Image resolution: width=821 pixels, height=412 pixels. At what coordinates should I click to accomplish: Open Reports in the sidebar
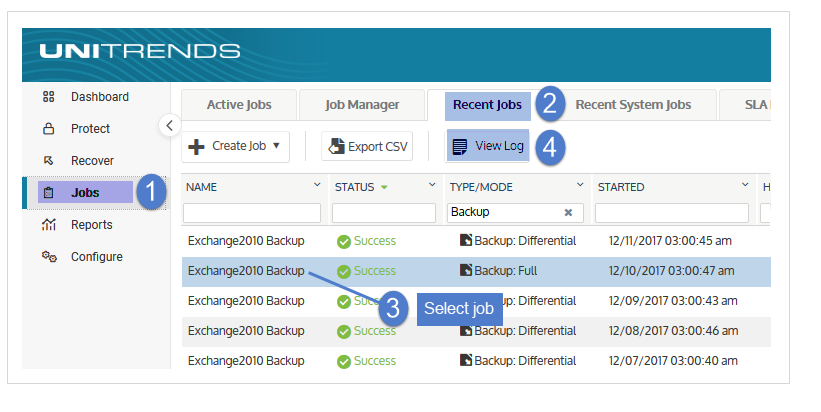92,225
